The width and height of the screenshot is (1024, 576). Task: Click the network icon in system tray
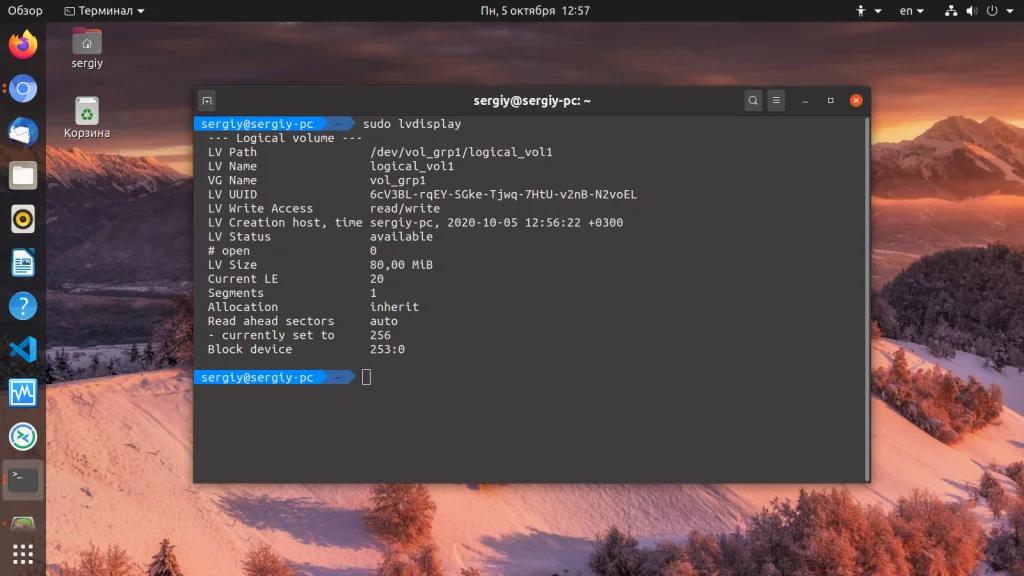click(951, 10)
